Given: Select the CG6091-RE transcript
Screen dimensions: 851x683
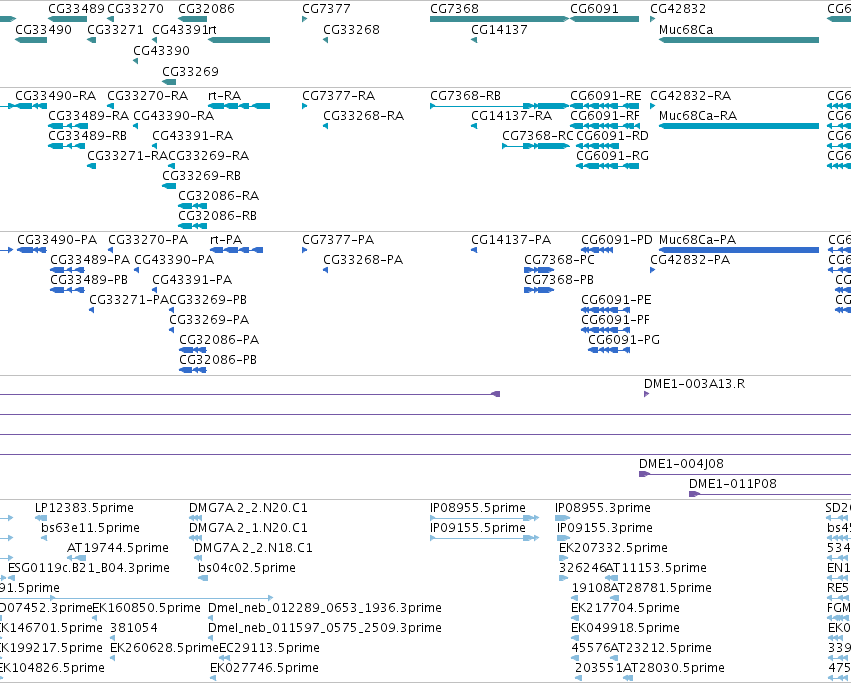Looking at the screenshot, I should tap(604, 106).
